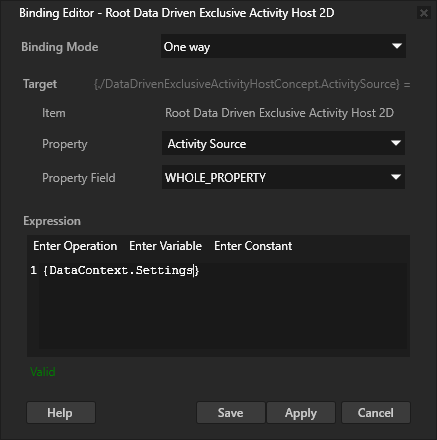
Task: Click the Item value Root Data Driven Exclusive Activity Host 2D
Action: click(279, 113)
